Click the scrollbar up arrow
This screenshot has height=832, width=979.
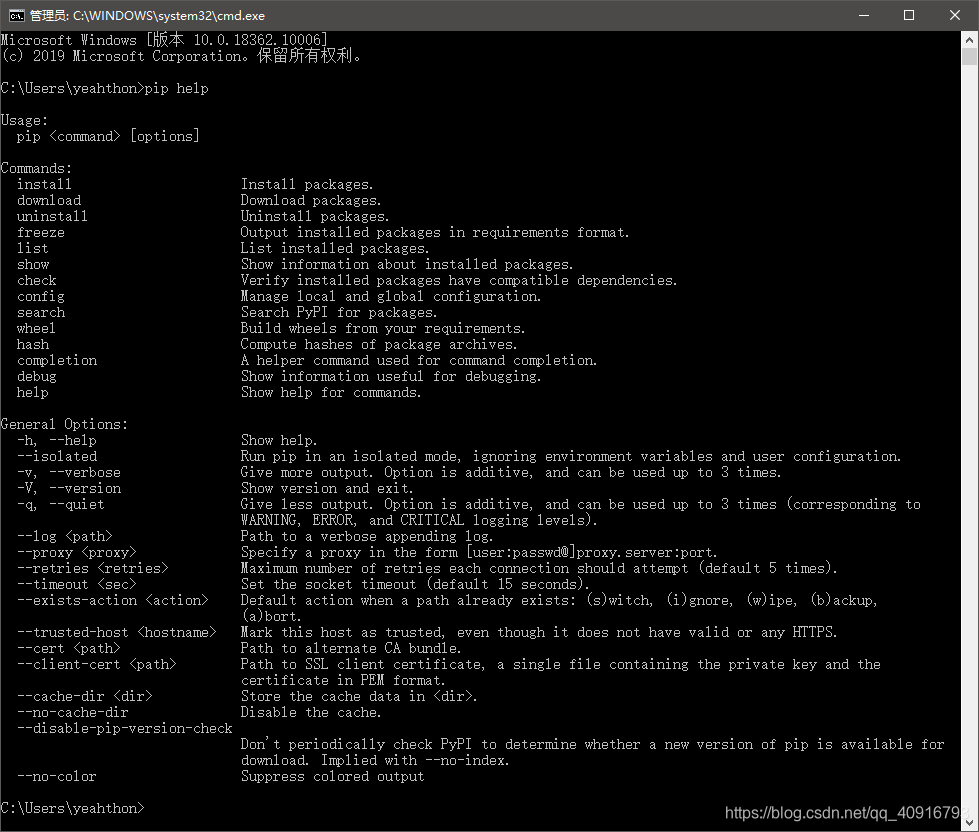968,38
